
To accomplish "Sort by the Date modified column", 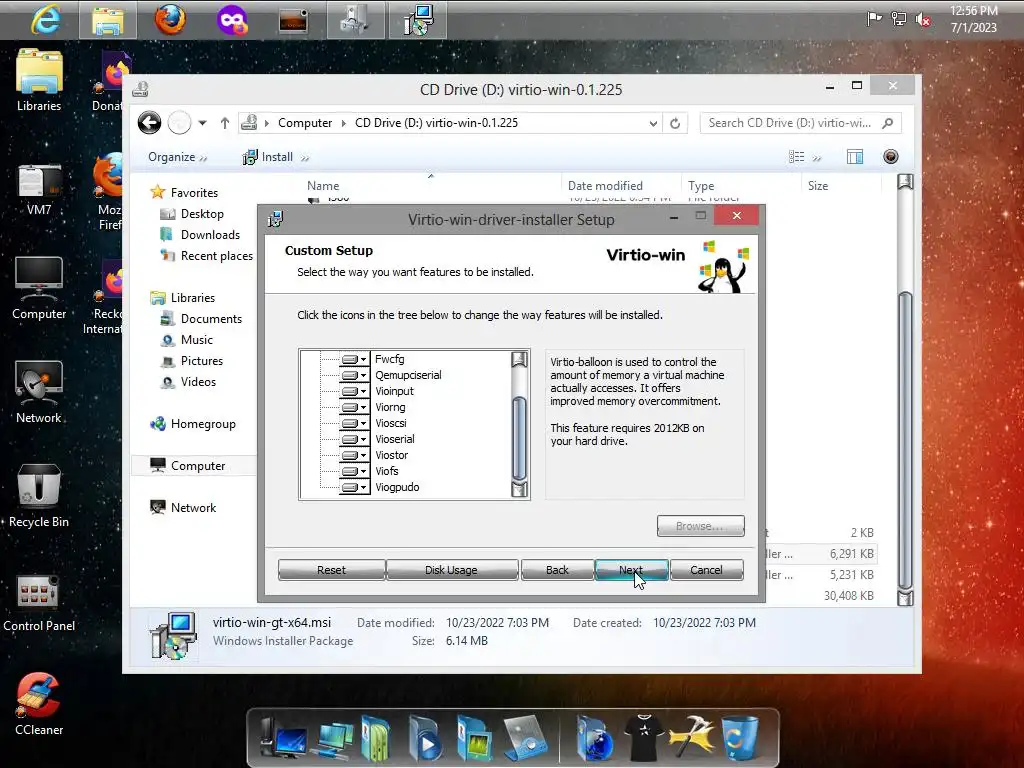I will [605, 186].
